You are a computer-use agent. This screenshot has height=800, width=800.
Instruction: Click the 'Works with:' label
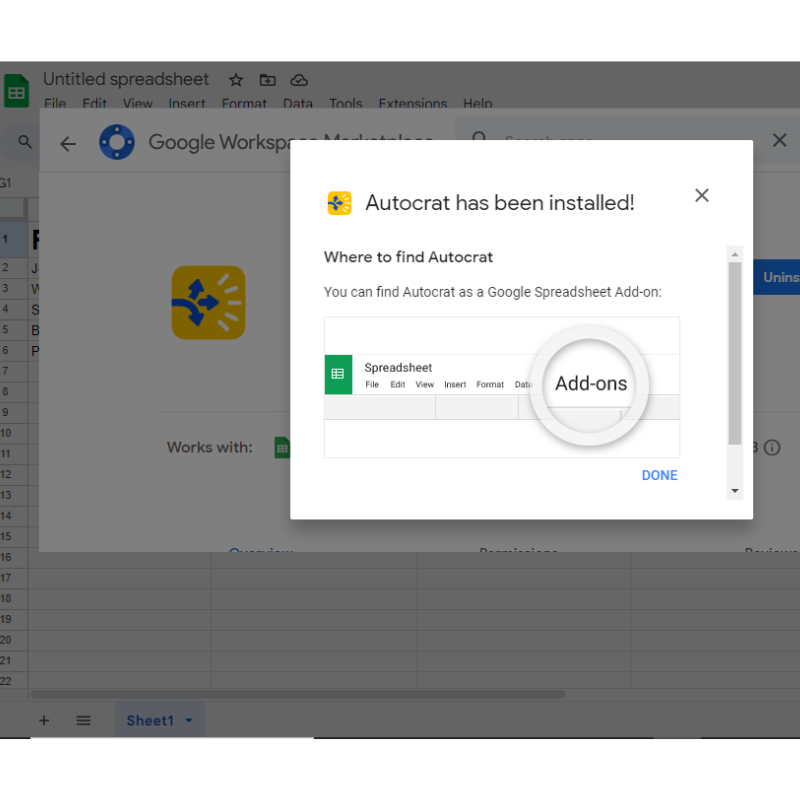click(210, 447)
